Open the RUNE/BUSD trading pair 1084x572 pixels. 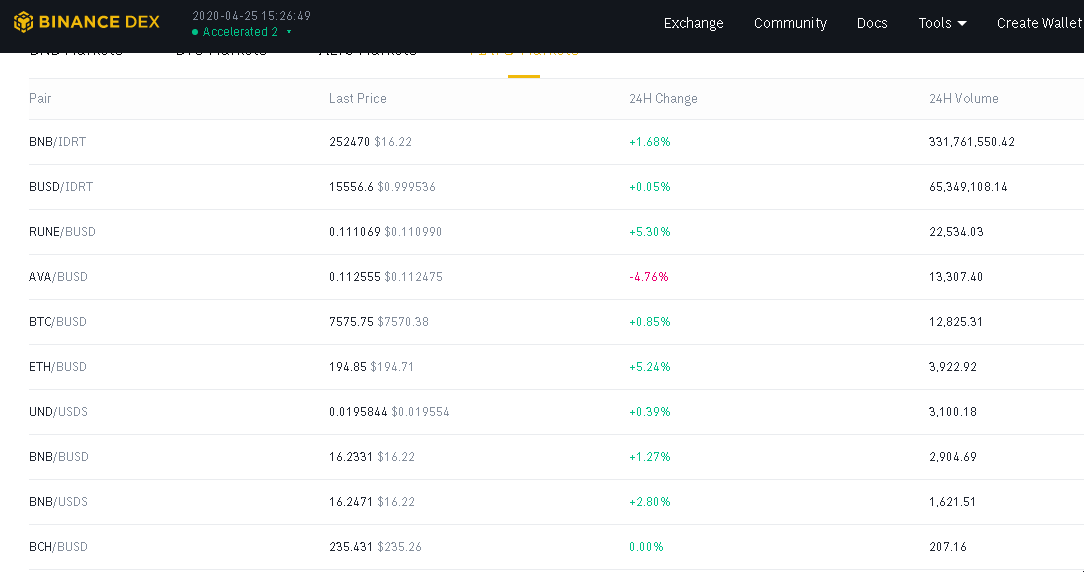tap(62, 232)
